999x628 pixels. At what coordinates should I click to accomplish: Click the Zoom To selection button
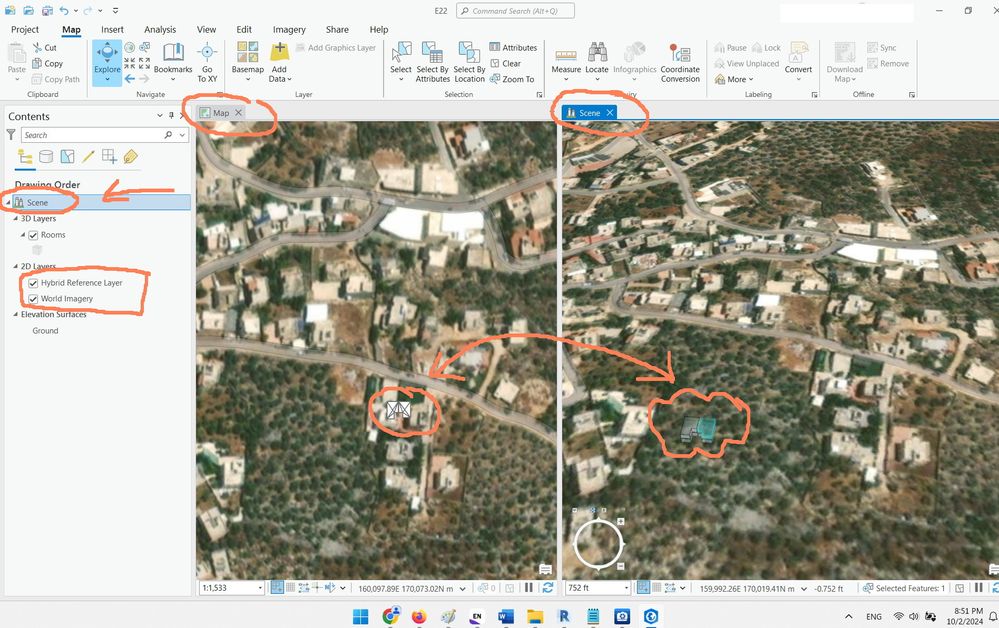pyautogui.click(x=512, y=79)
